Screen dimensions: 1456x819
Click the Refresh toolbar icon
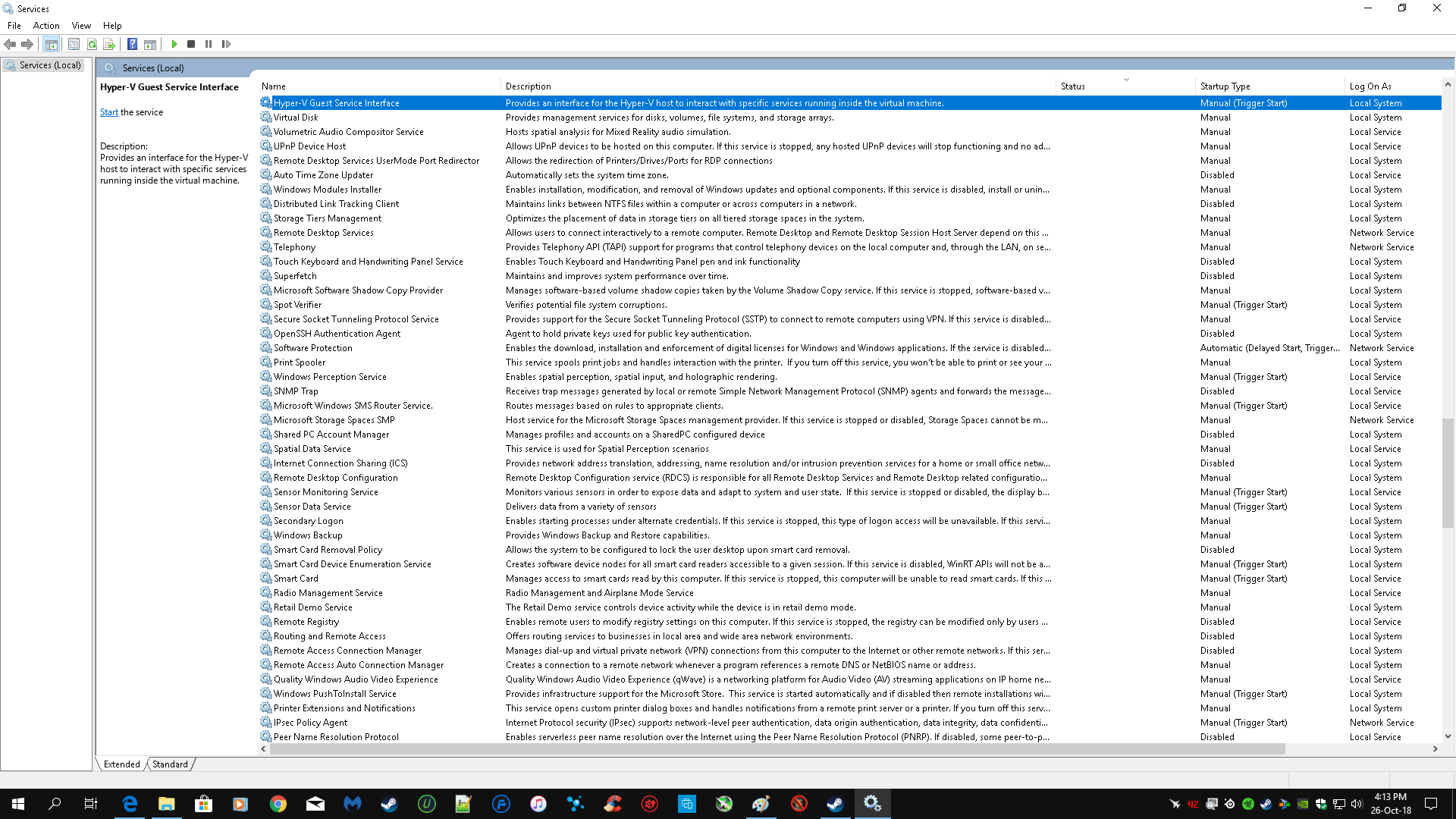92,44
